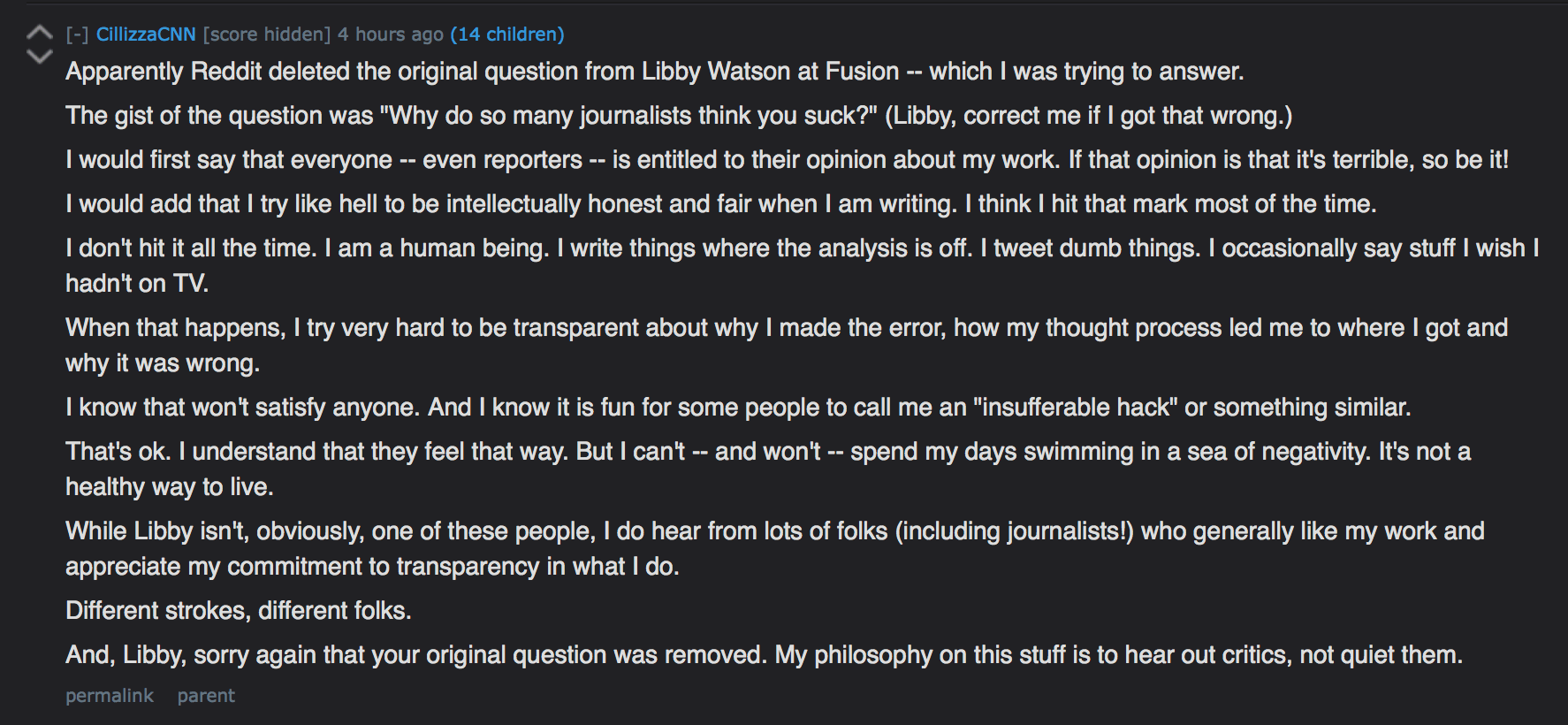Click the 'While Libby isn't, obviously' paragraph
The image size is (1568, 725).
point(775,548)
